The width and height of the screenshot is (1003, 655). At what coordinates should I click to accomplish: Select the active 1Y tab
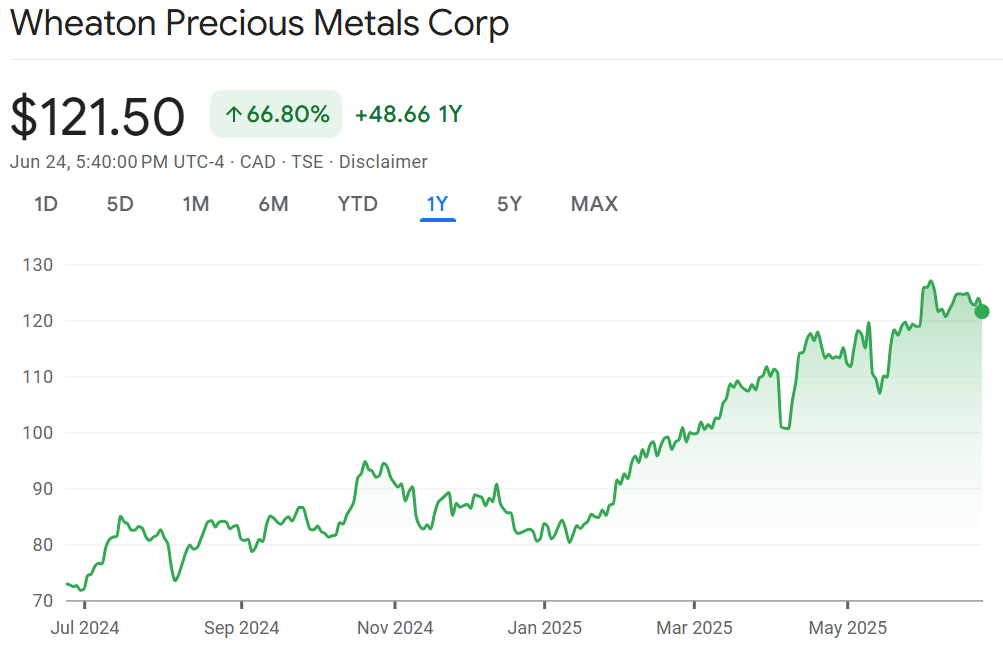(438, 204)
